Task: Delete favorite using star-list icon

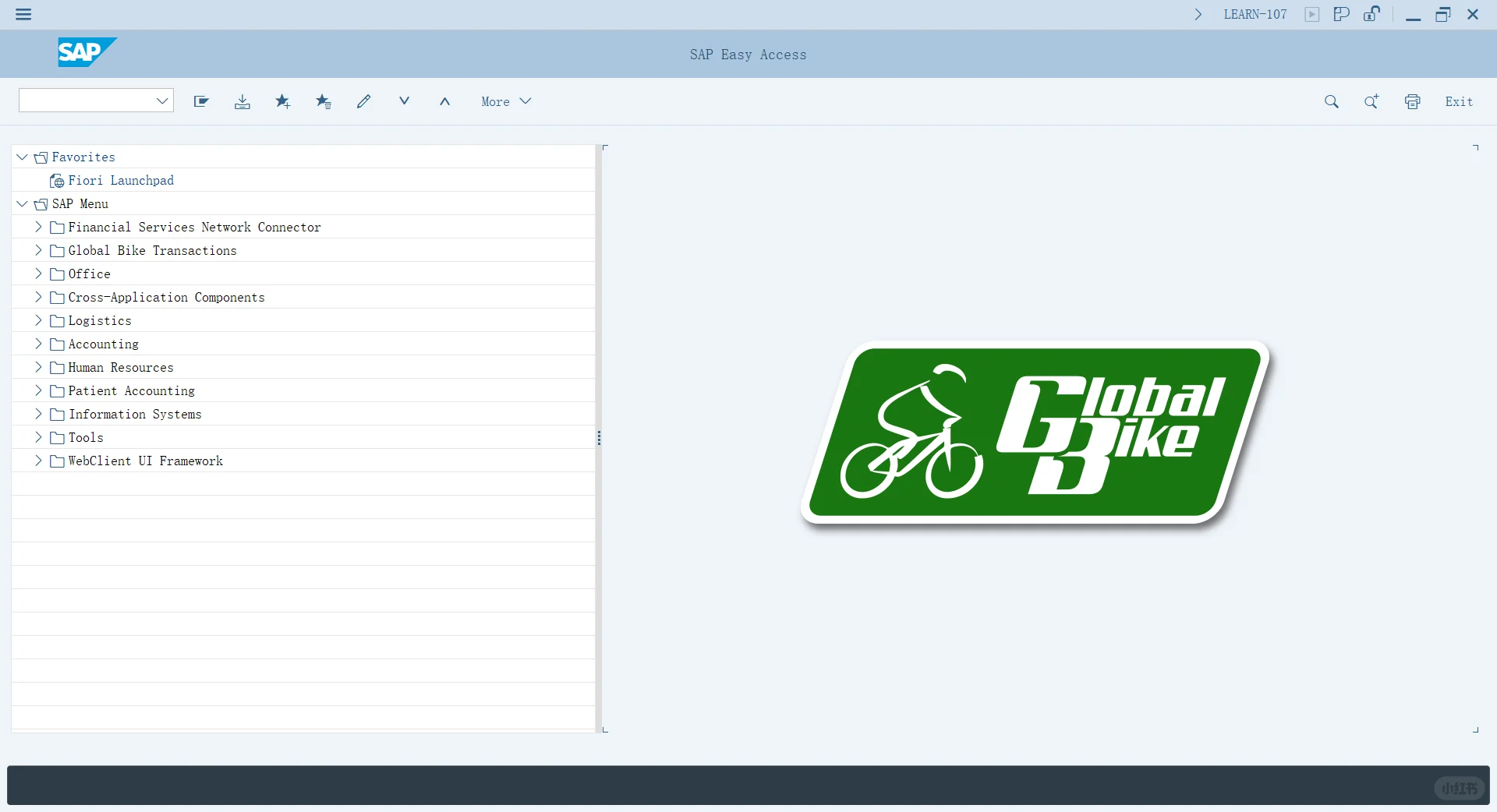Action: [324, 101]
